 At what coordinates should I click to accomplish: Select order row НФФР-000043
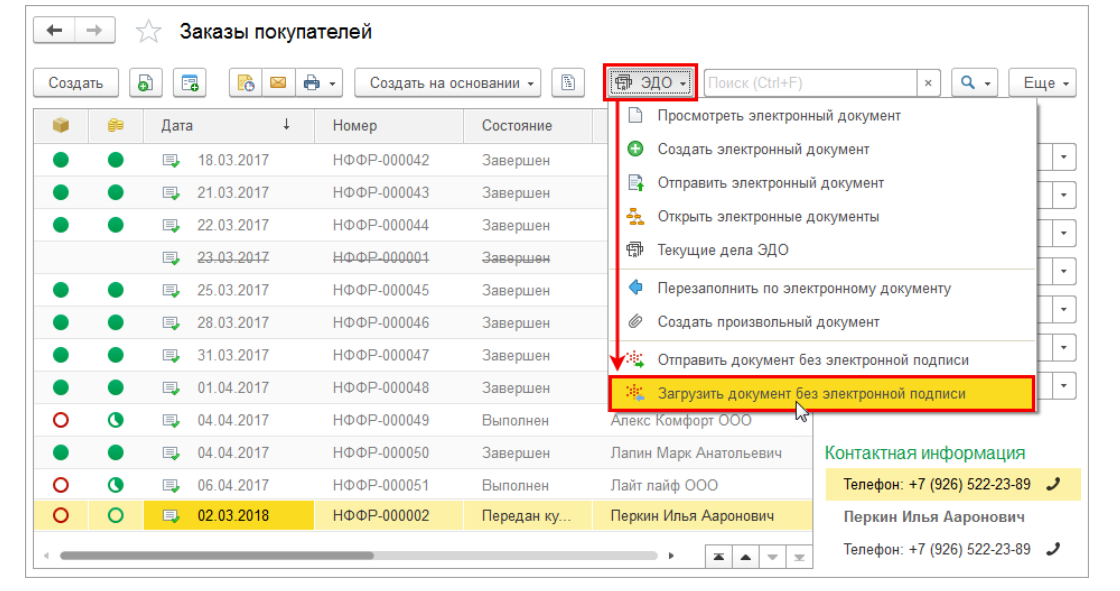tap(321, 193)
